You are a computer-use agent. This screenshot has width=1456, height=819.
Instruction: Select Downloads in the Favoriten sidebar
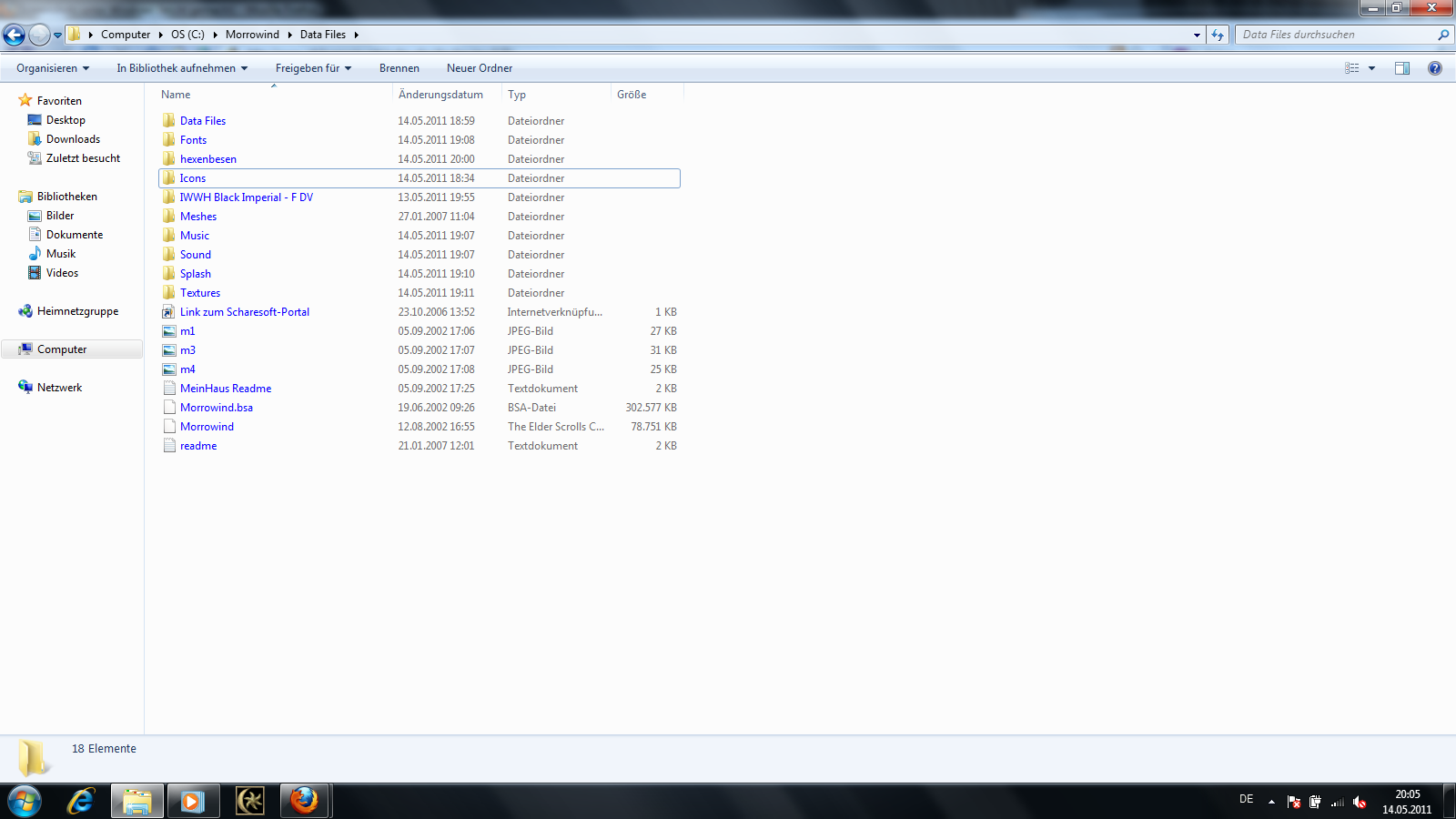[x=73, y=139]
